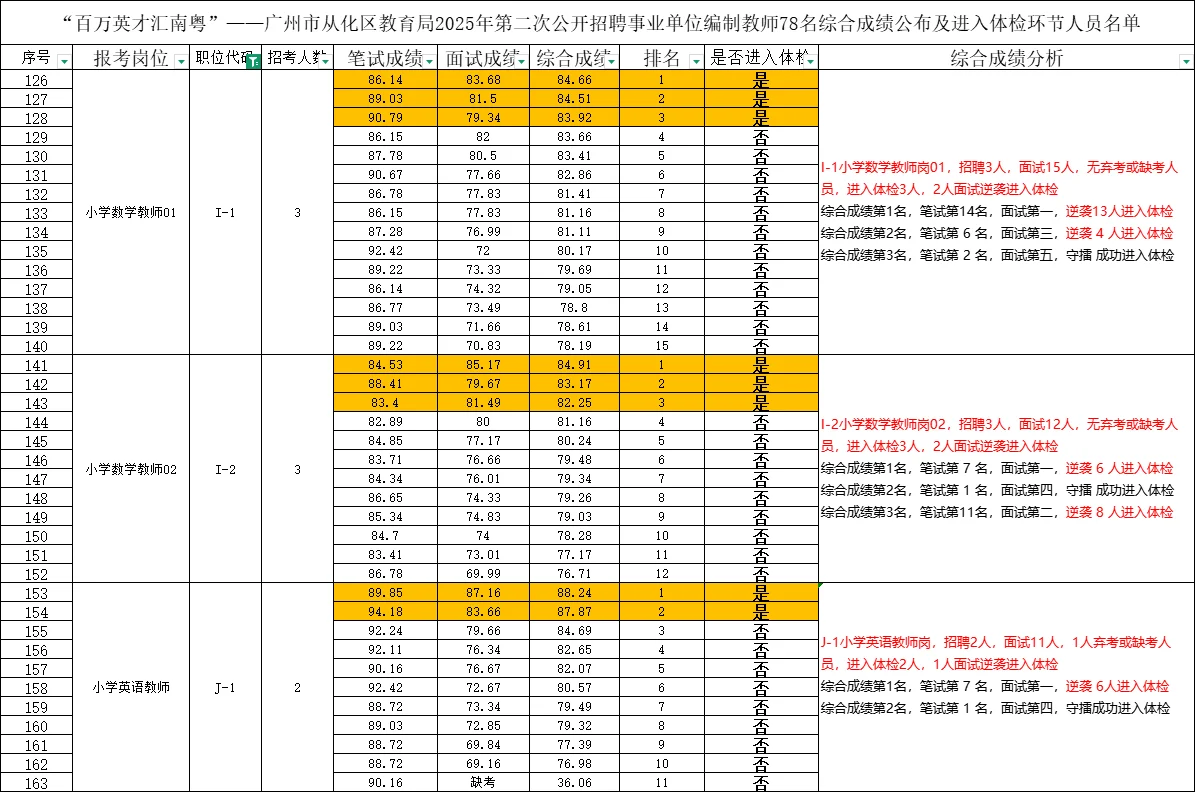The width and height of the screenshot is (1195, 792).
Task: Open the 排名 column filter dropdown
Action: tap(696, 61)
